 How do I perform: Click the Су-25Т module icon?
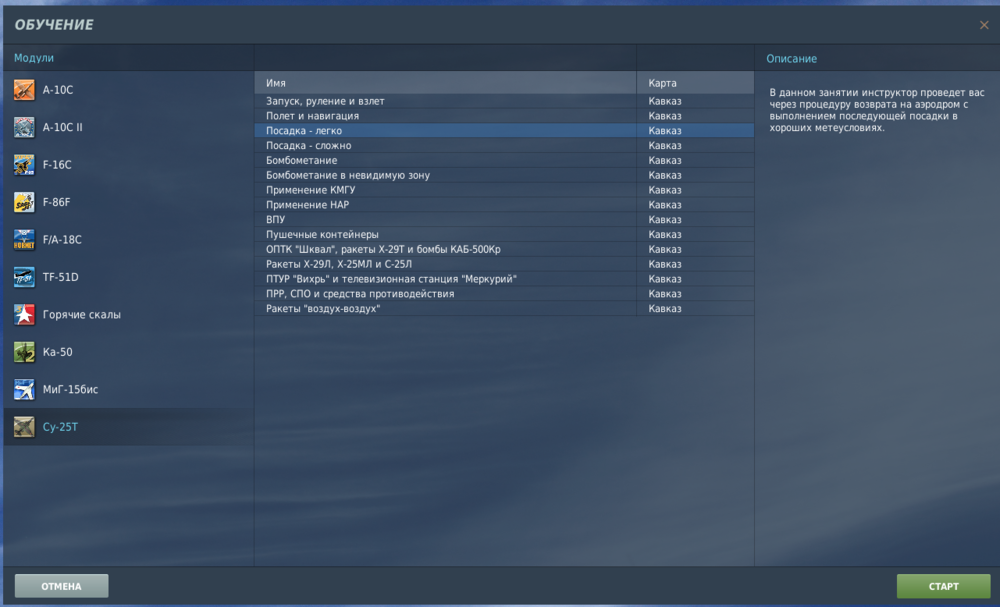24,427
